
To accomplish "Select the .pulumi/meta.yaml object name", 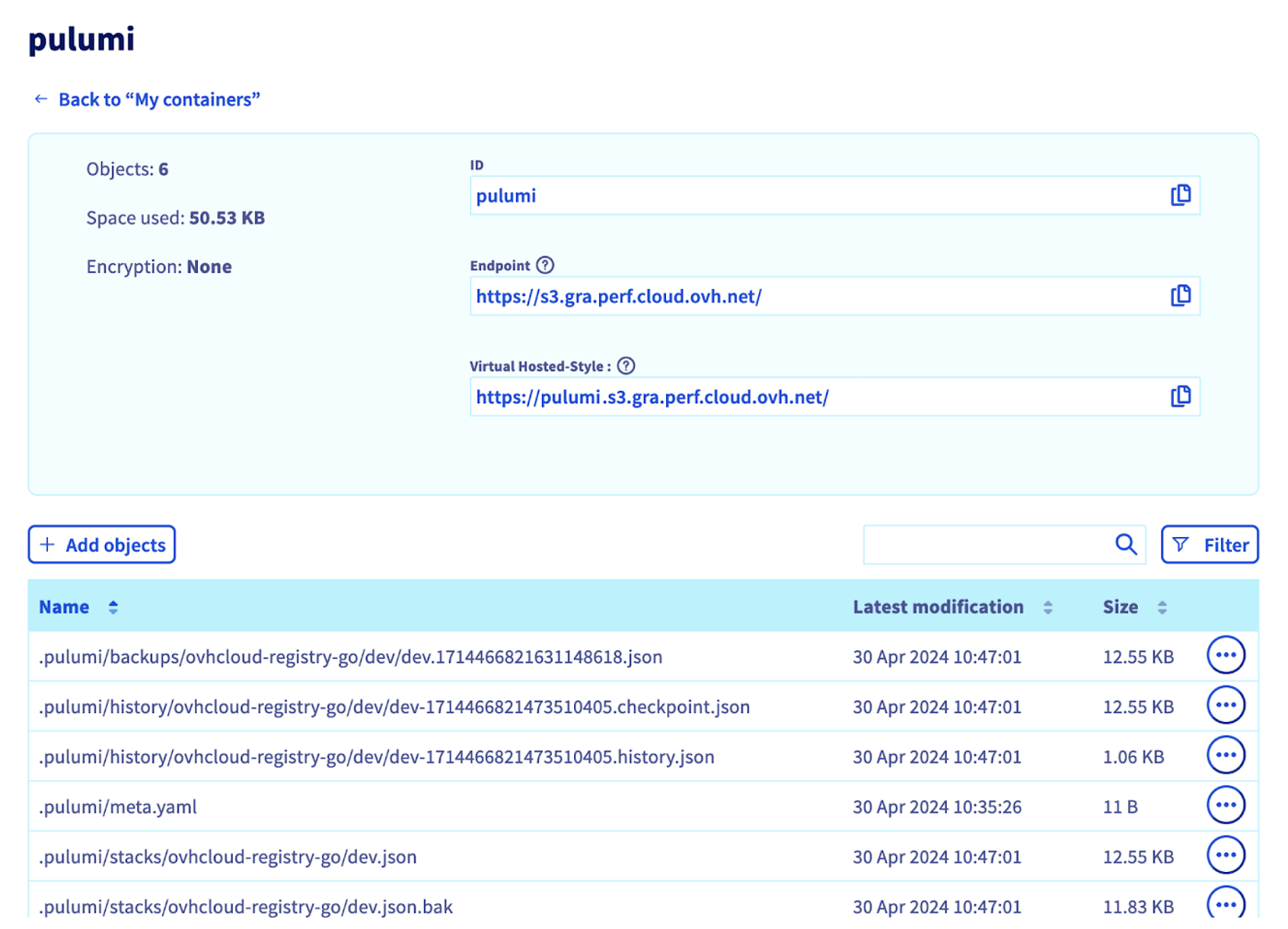I will 118,806.
